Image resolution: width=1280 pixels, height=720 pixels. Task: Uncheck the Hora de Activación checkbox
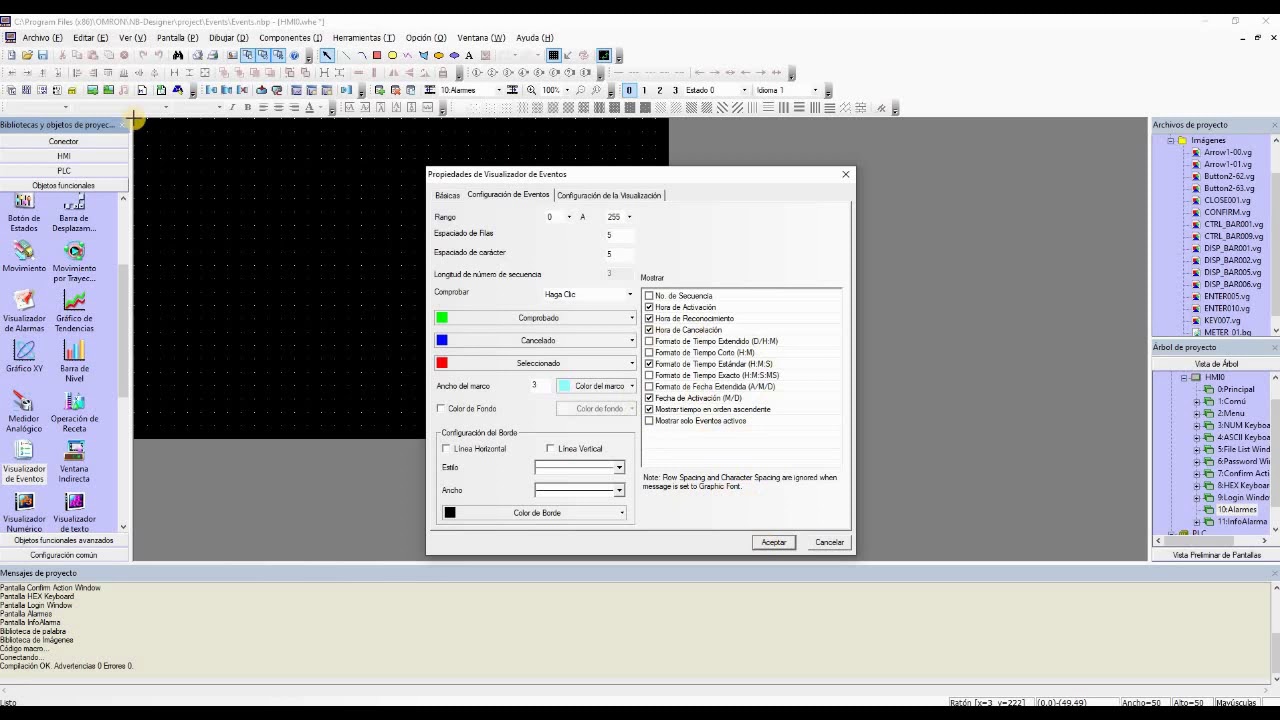pos(649,307)
